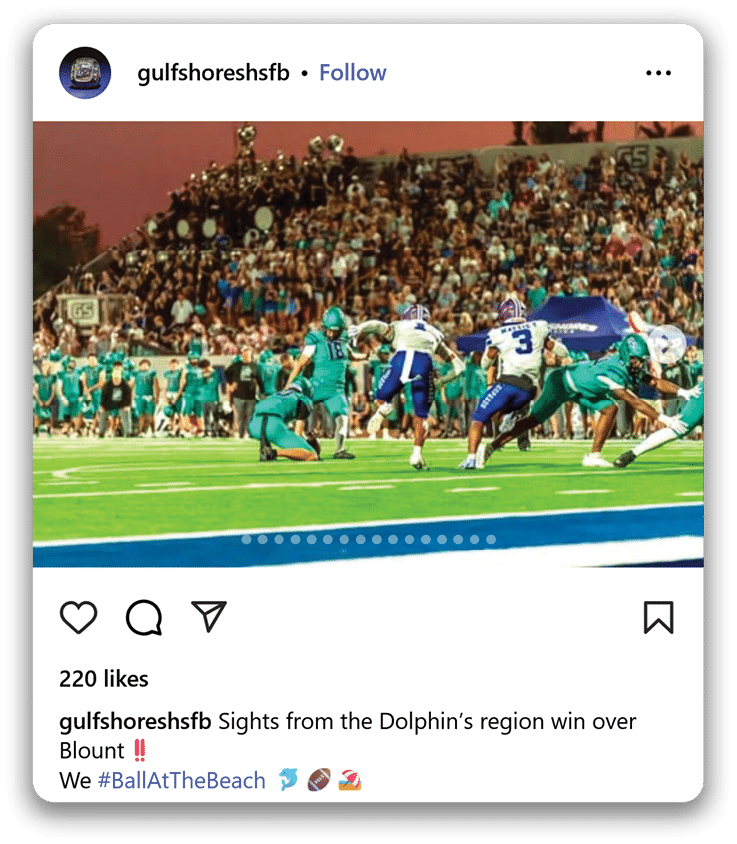737x844 pixels.
Task: Follow the gulfshoreshsfb account
Action: [353, 73]
